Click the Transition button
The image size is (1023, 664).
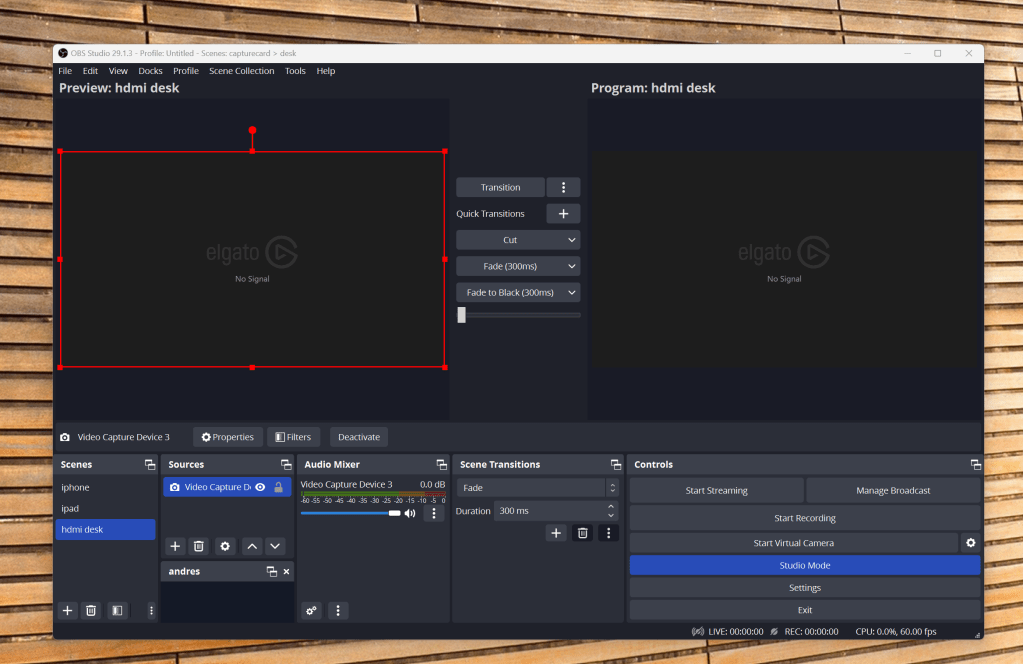click(500, 187)
